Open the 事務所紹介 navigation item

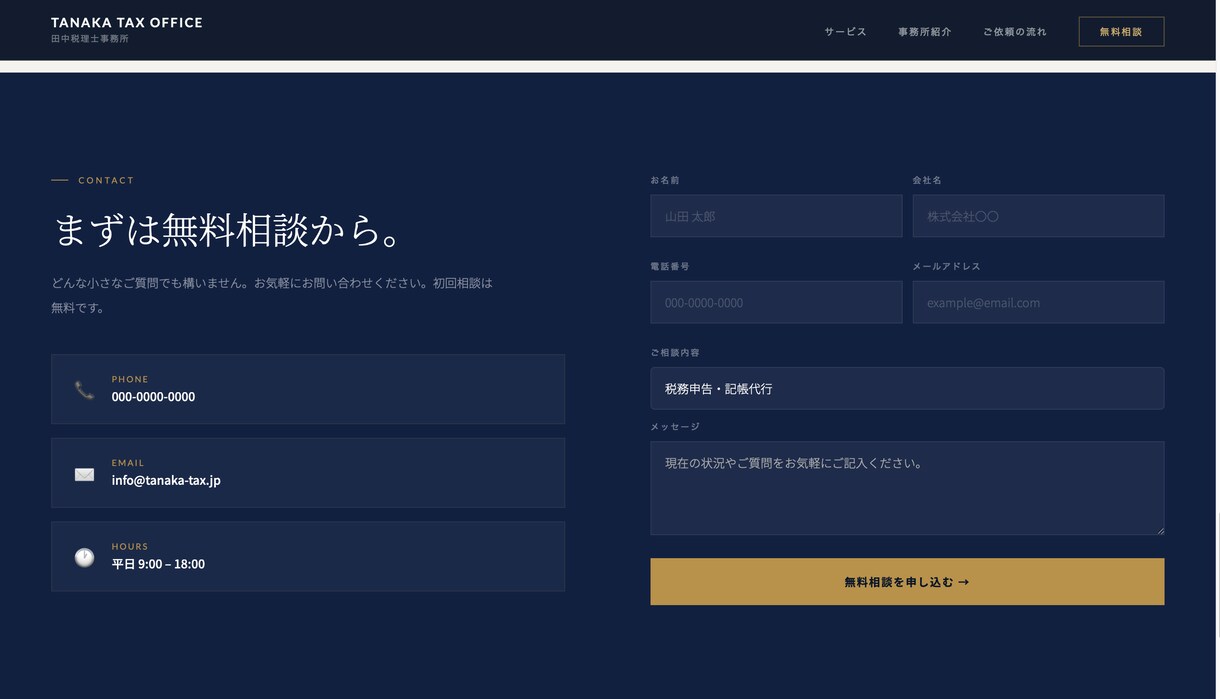coord(925,32)
